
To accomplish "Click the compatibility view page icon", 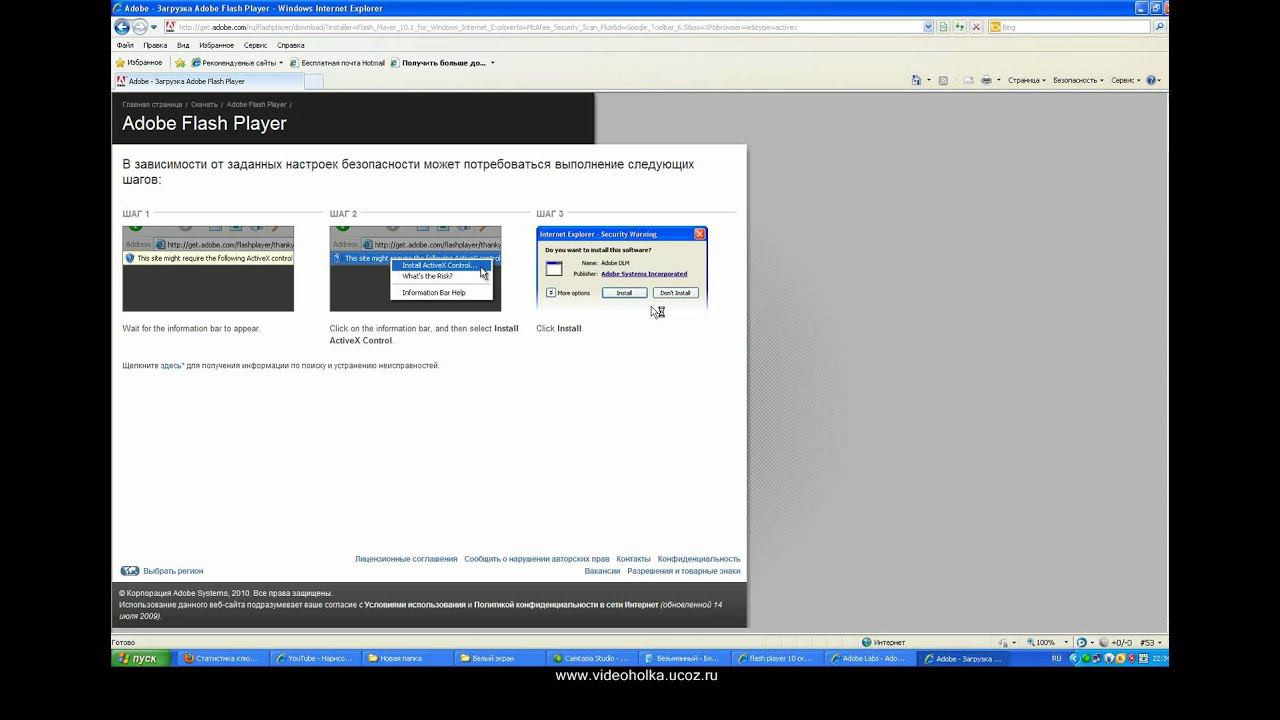I will [x=944, y=27].
